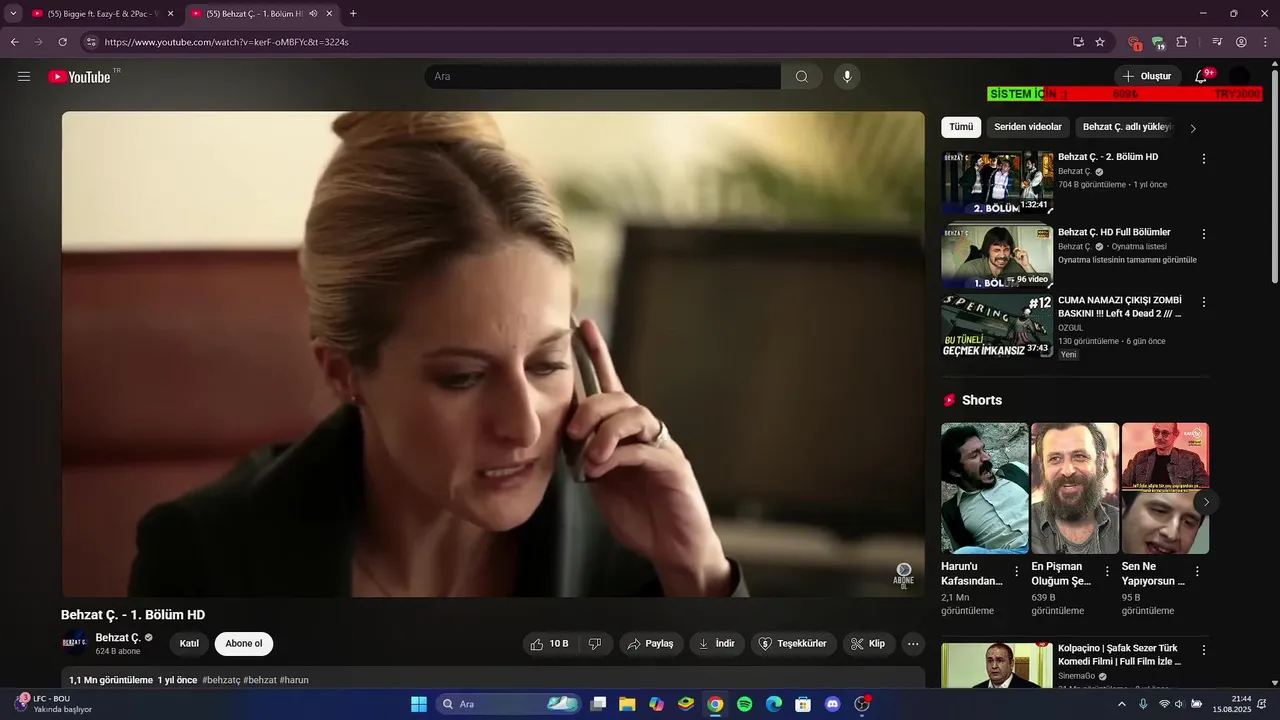Open a new browser tab
1280x720 pixels.
point(353,14)
